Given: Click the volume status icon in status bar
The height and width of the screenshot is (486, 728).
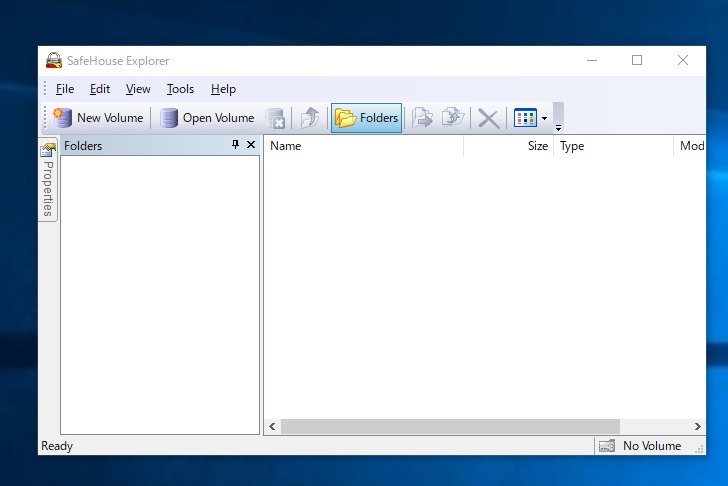Looking at the screenshot, I should coord(606,446).
